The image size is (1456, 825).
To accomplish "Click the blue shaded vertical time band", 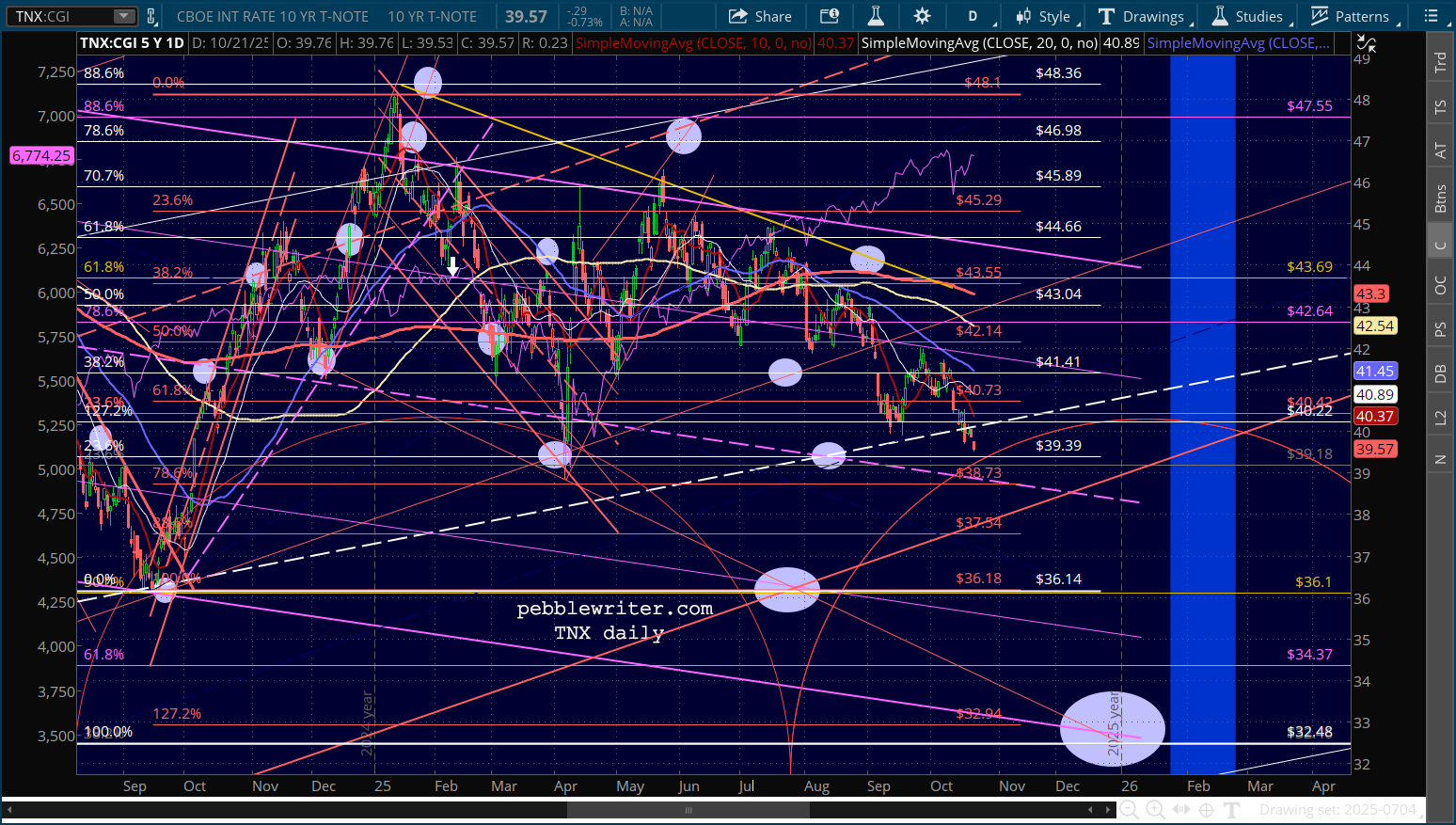I will click(1202, 414).
